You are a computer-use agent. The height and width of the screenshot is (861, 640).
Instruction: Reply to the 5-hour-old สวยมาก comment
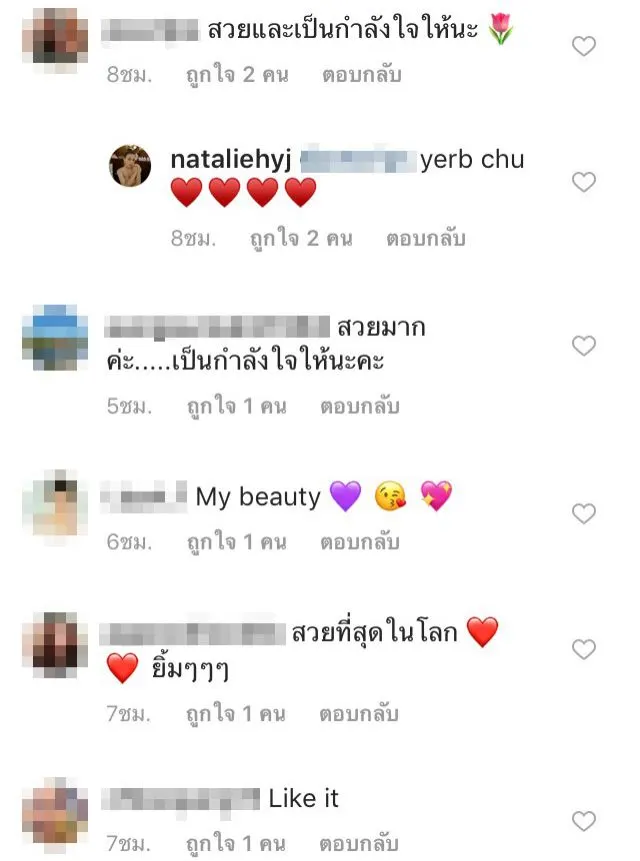[360, 407]
